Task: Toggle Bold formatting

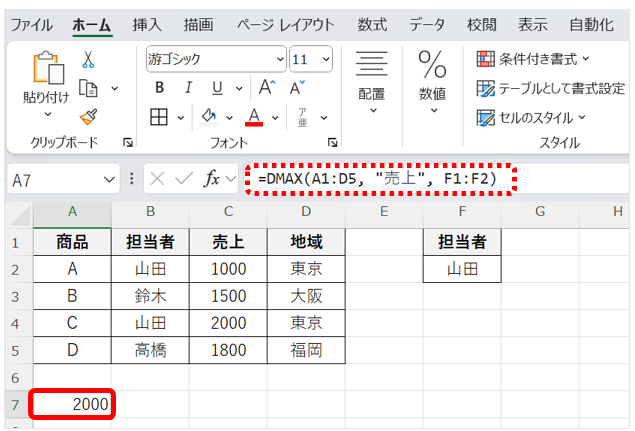Action: coord(159,88)
